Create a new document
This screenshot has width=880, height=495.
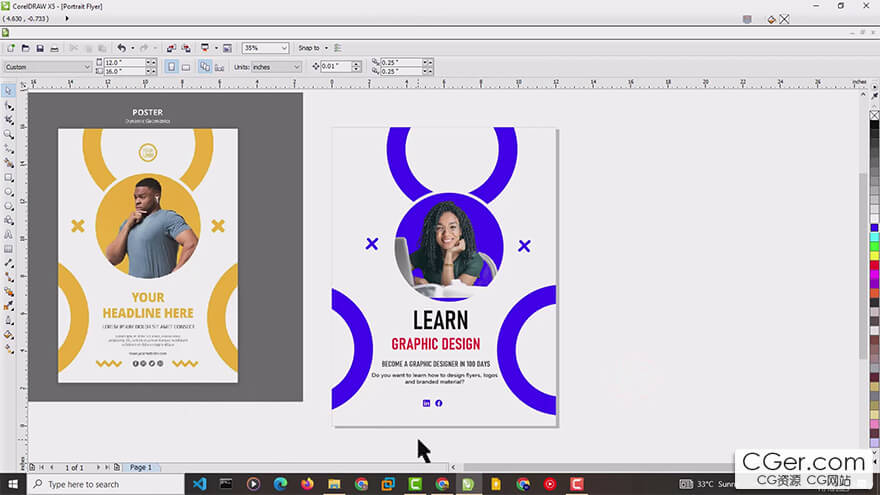coord(11,48)
